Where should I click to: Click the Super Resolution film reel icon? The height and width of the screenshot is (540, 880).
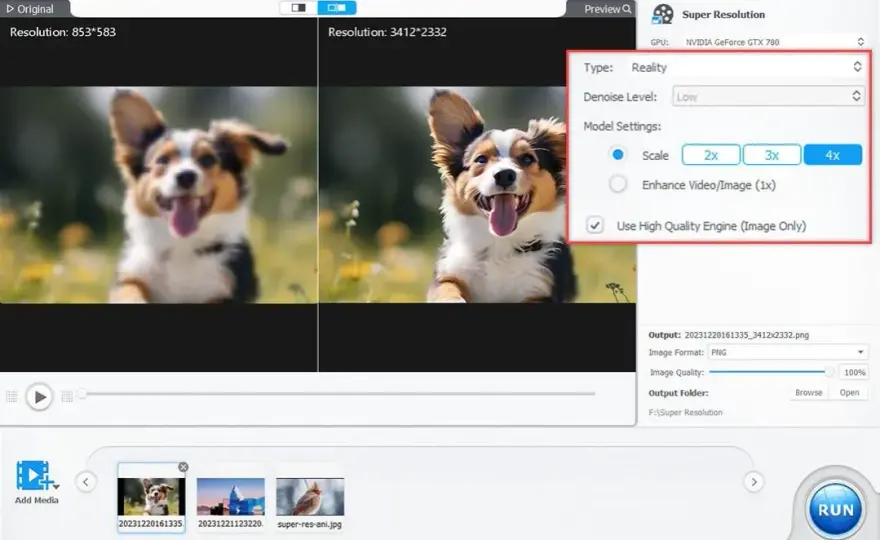(663, 14)
